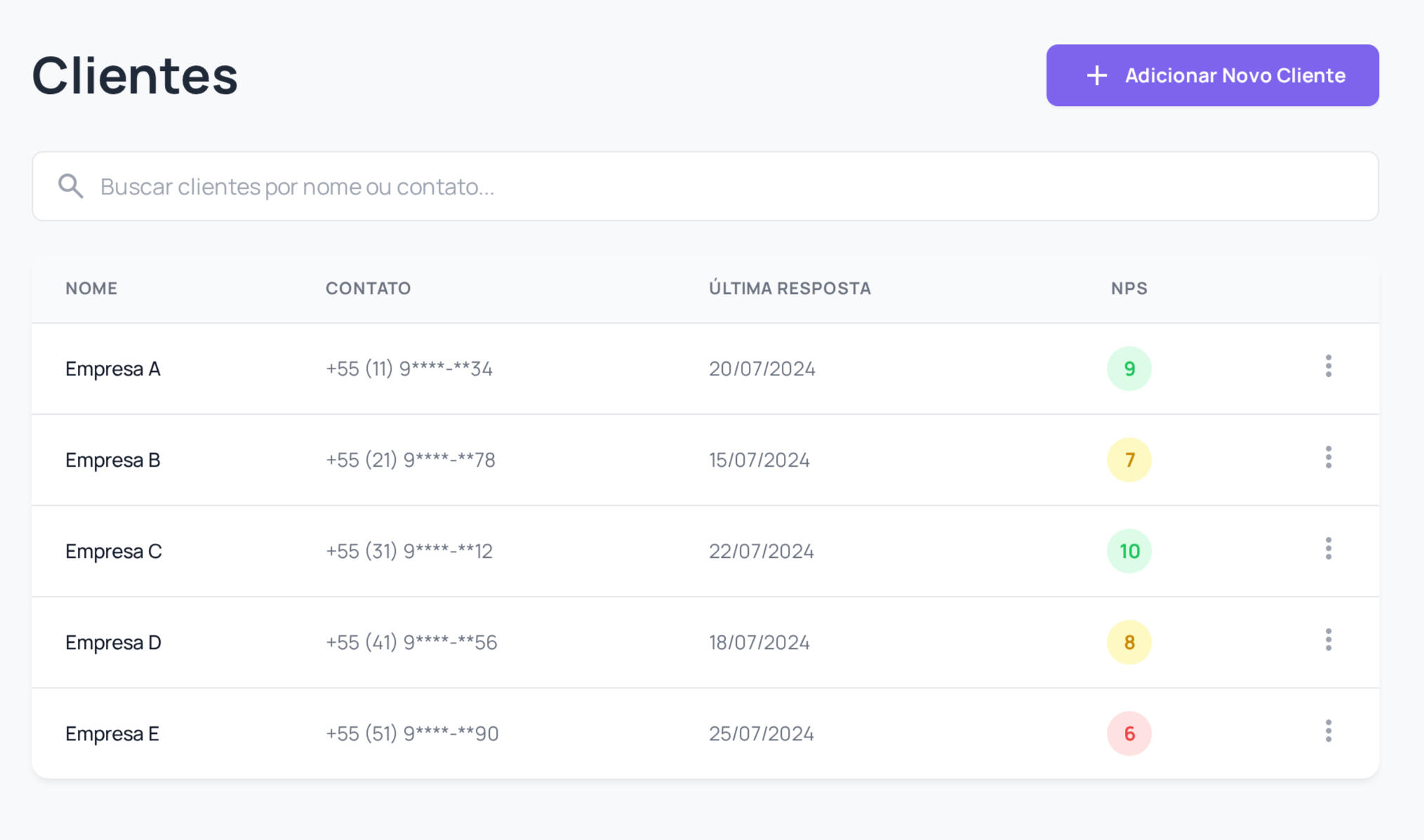The width and height of the screenshot is (1424, 840).
Task: Click Empresa B's date 15/07/2024
Action: [759, 460]
